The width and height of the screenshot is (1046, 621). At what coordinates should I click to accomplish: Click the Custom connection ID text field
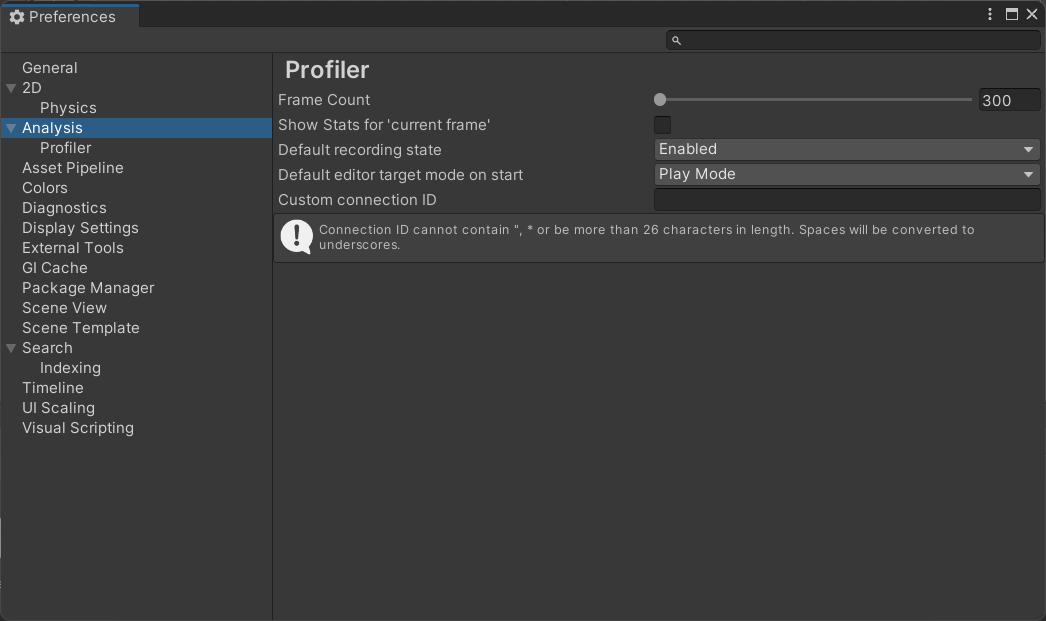pyautogui.click(x=846, y=199)
